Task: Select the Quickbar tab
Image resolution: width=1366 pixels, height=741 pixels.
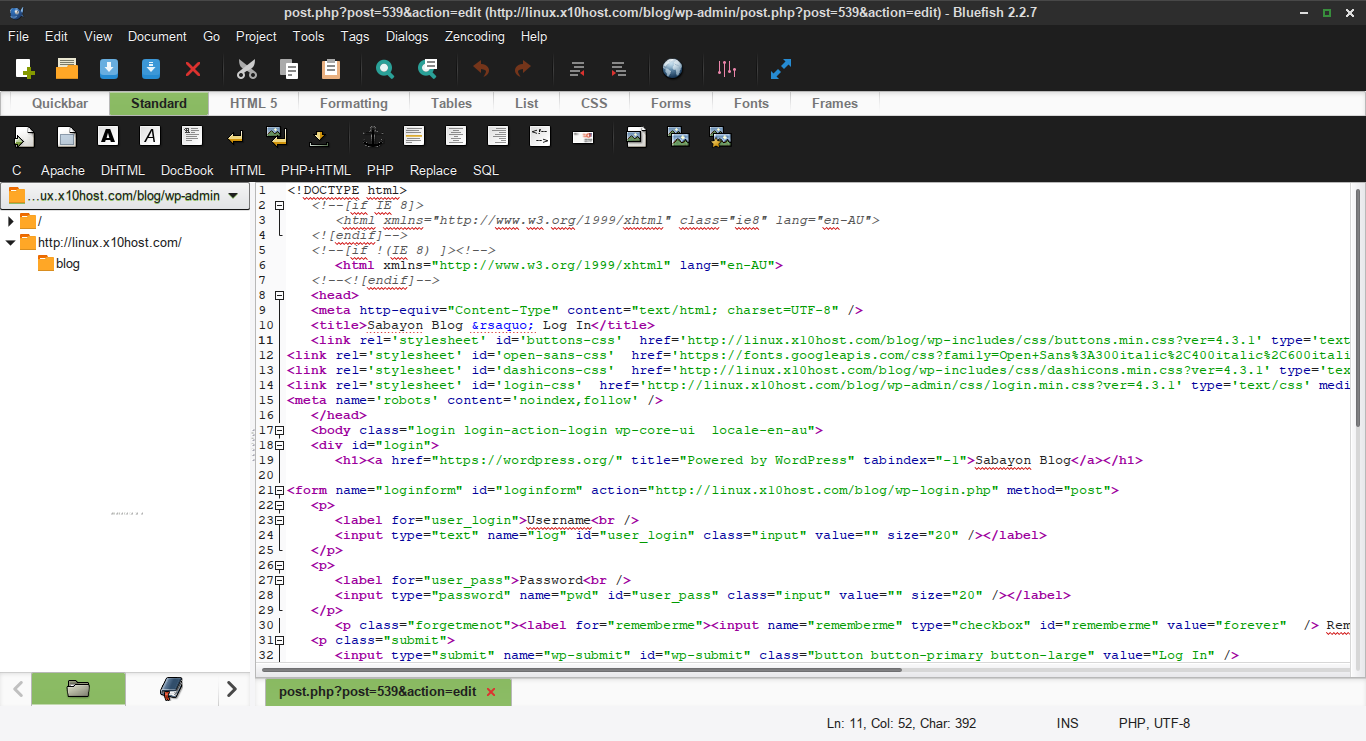Action: coord(60,103)
